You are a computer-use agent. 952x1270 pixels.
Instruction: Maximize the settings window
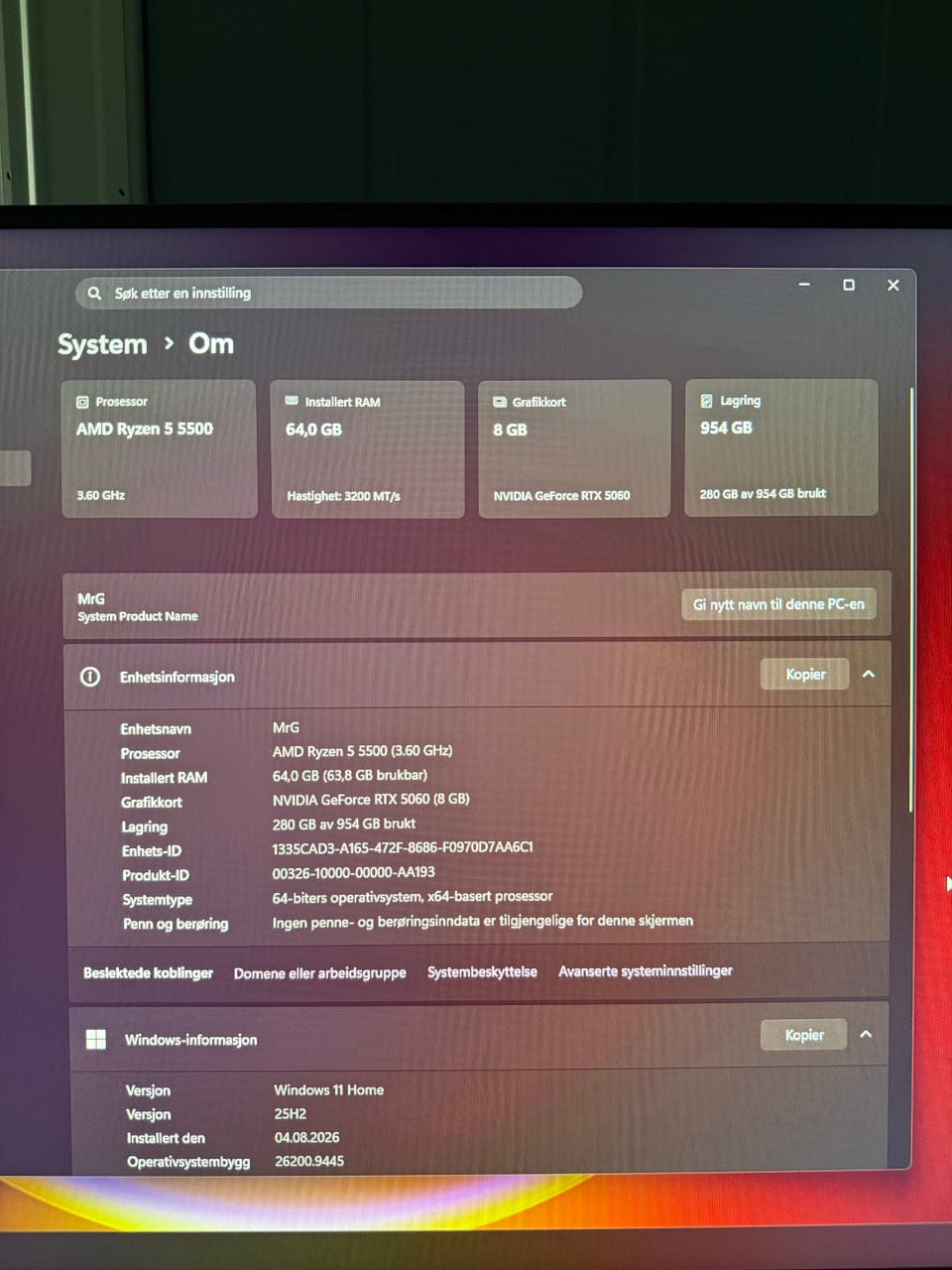click(849, 285)
